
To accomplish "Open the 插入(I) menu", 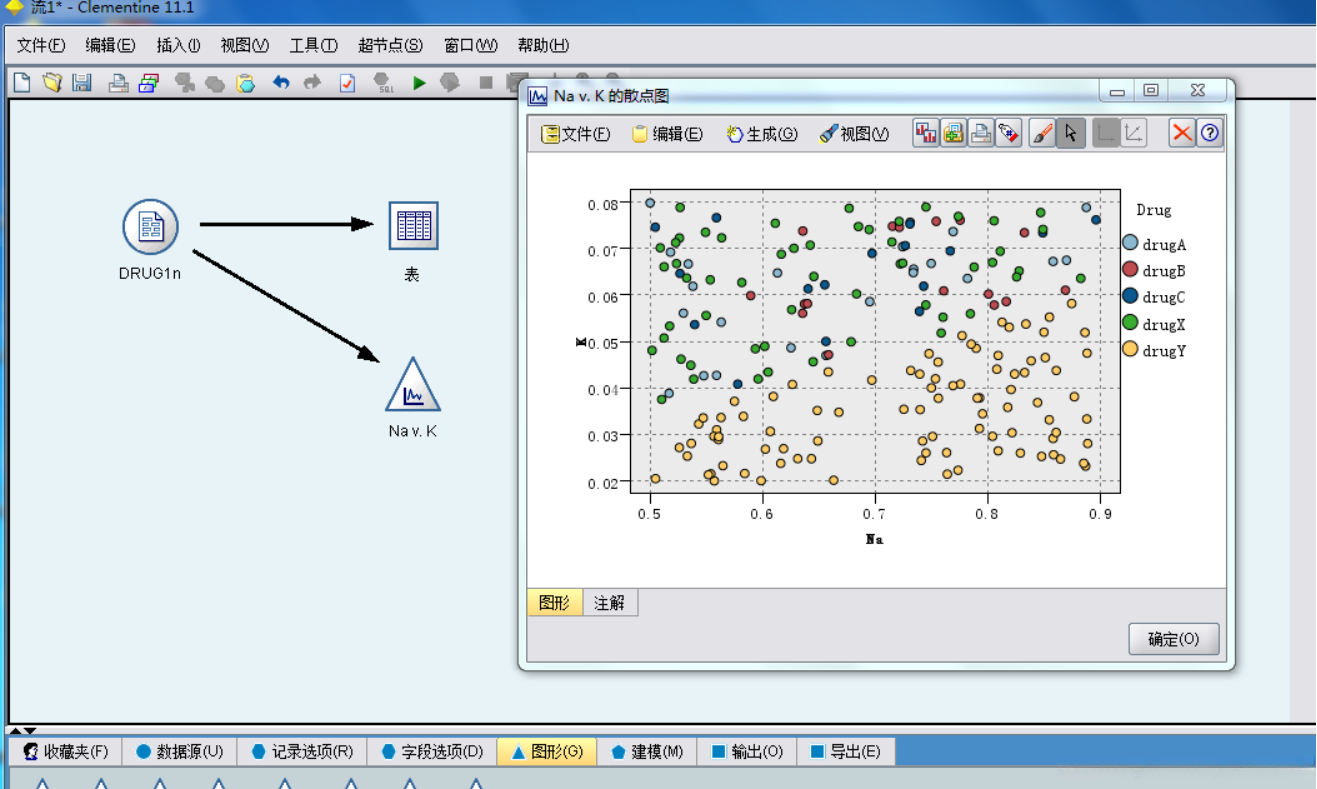I will (x=178, y=45).
